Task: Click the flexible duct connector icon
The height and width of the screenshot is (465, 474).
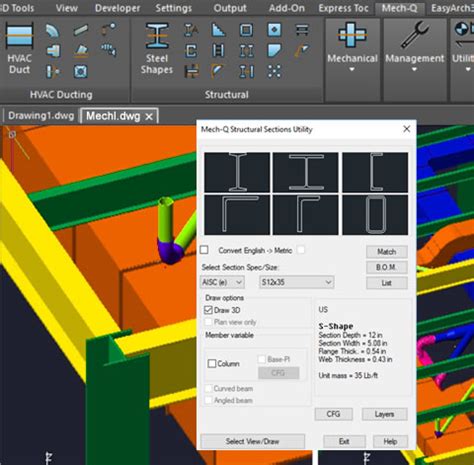Action: pos(109,29)
